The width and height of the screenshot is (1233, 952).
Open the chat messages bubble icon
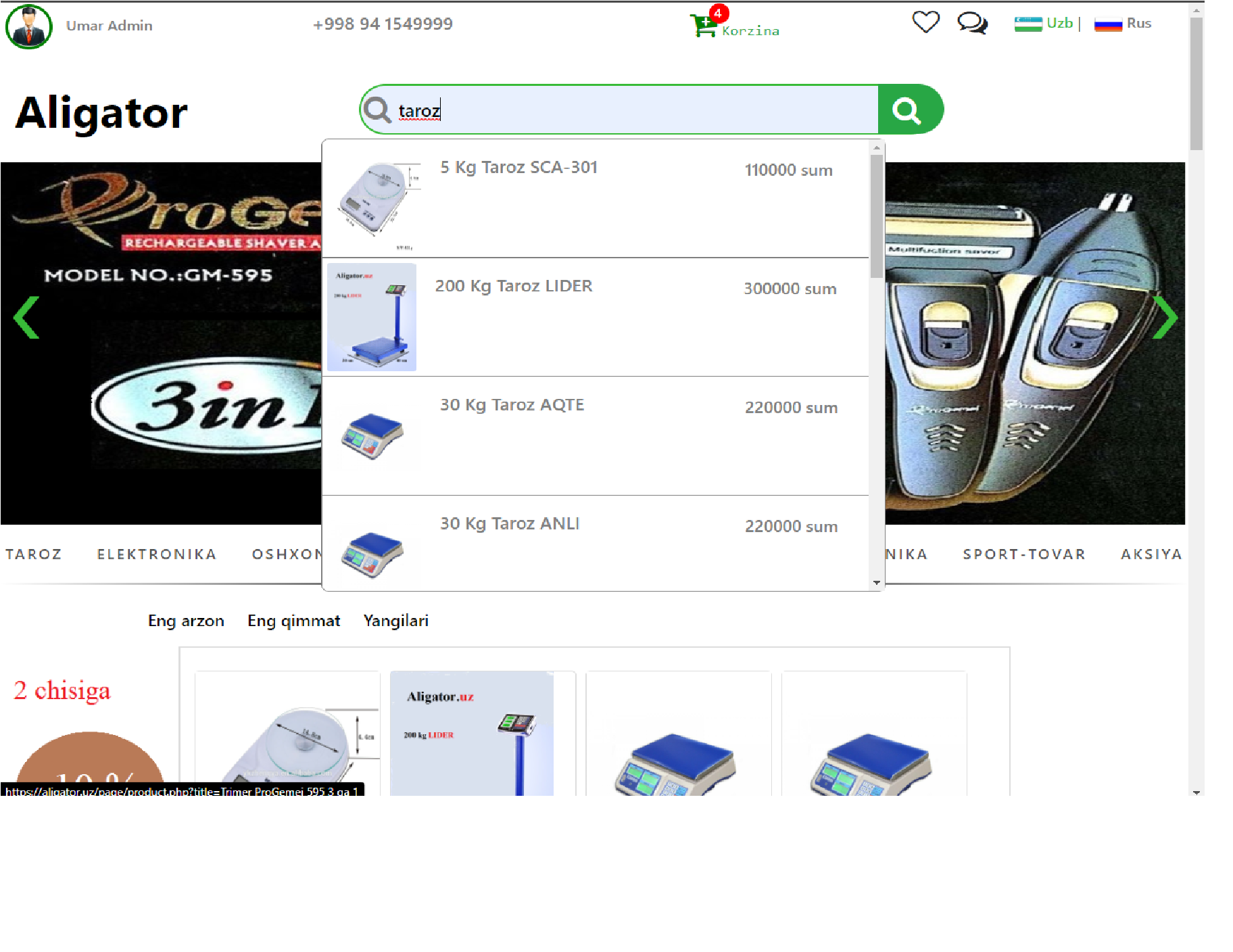click(x=972, y=23)
